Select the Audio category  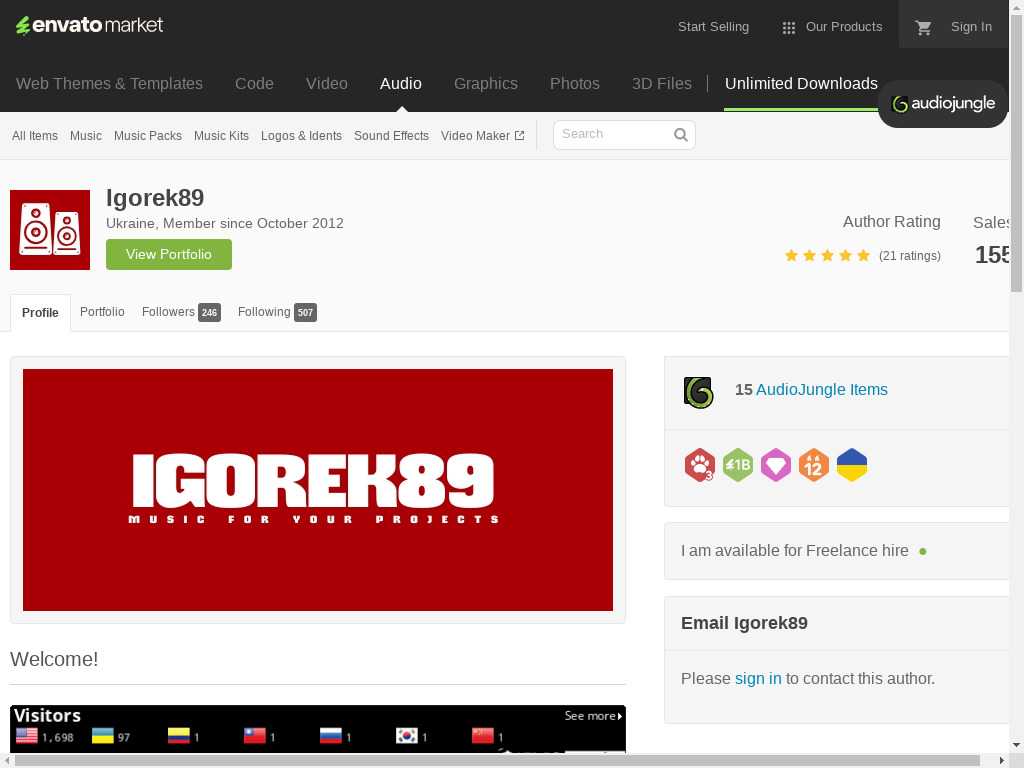point(400,84)
